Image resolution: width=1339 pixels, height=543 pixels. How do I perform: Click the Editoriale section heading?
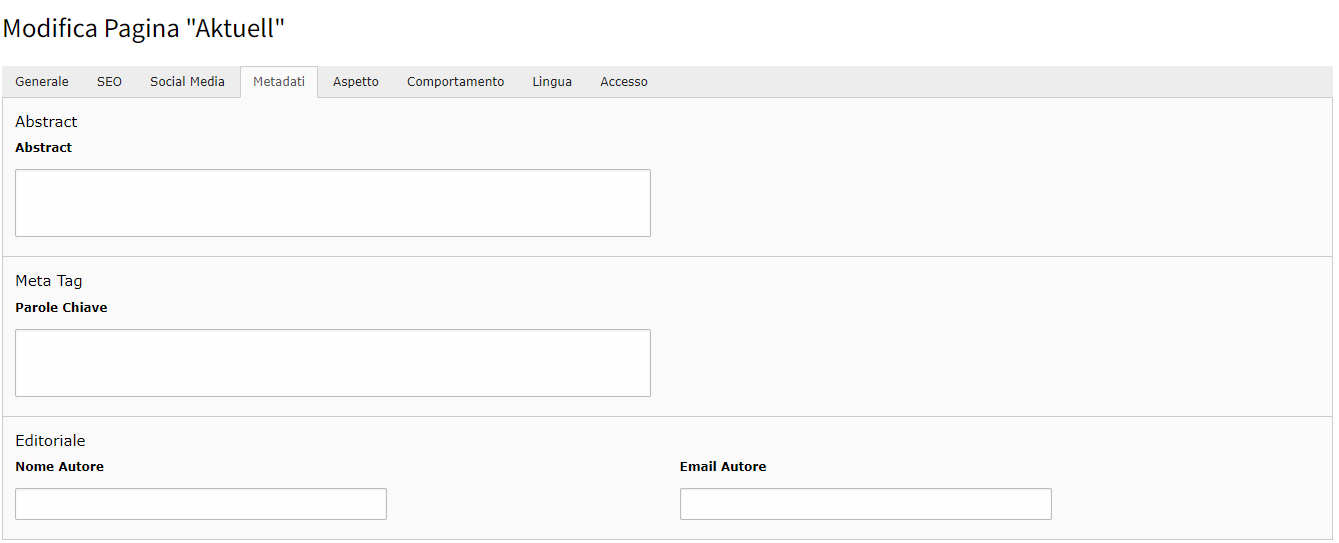pos(50,441)
